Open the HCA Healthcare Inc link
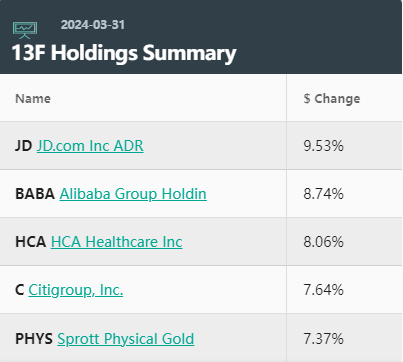403x362 pixels. 117,242
